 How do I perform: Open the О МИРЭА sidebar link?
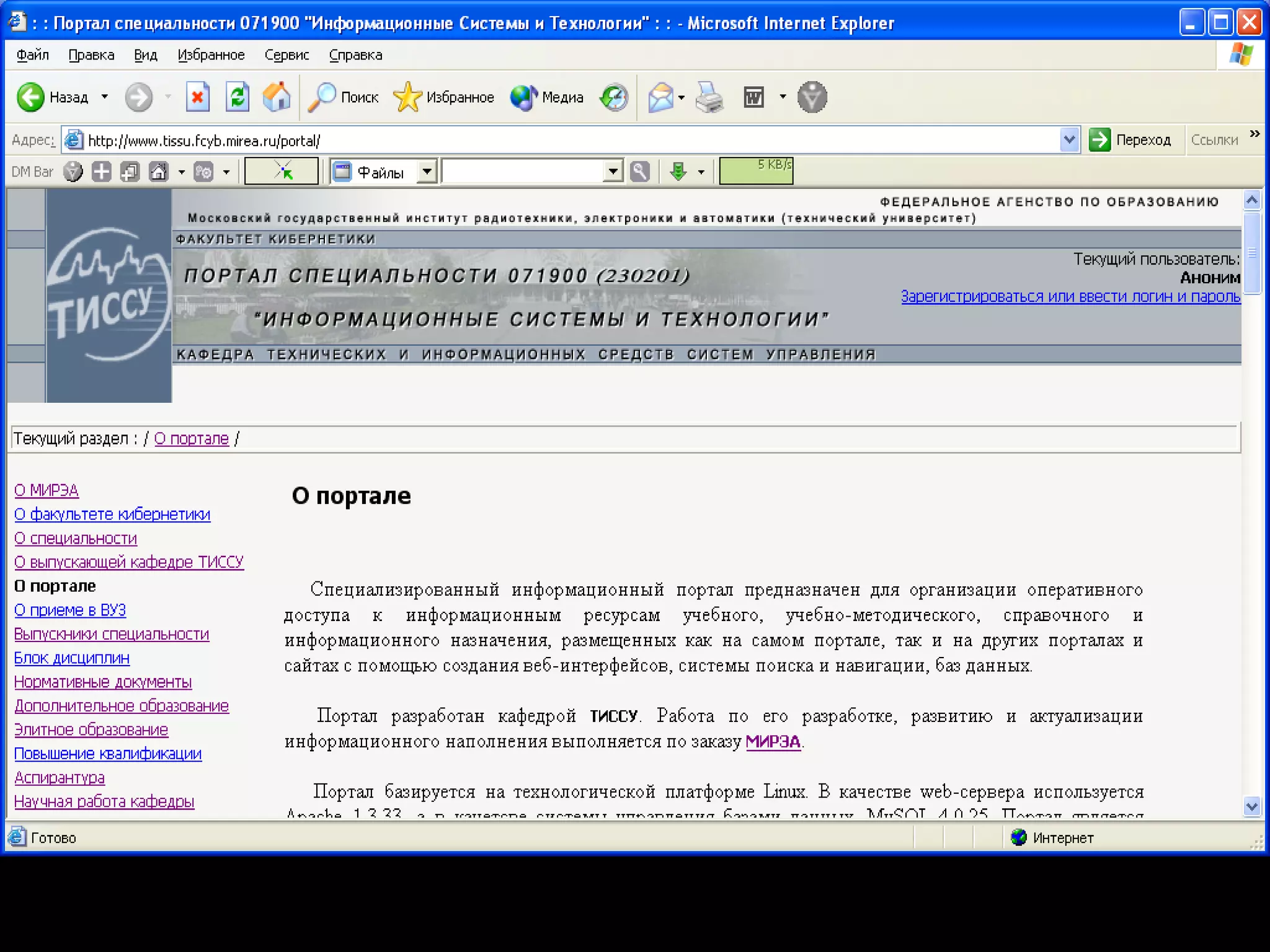(x=47, y=490)
